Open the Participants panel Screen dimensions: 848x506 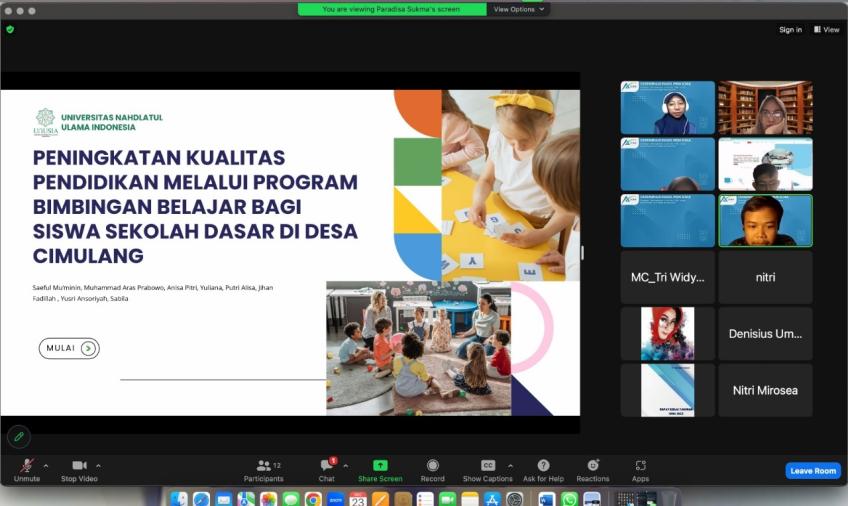[x=264, y=470]
